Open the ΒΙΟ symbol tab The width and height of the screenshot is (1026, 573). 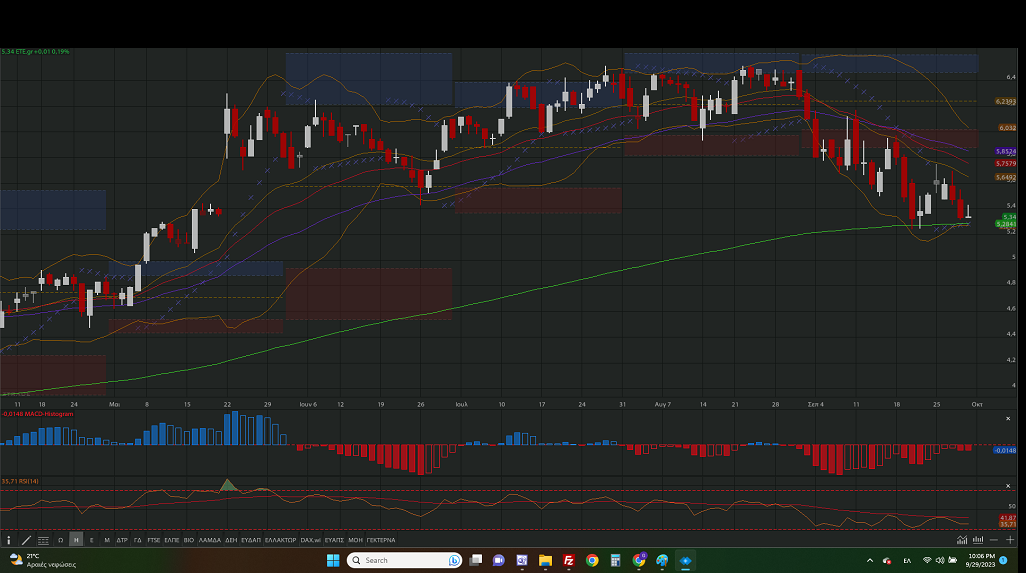point(188,540)
